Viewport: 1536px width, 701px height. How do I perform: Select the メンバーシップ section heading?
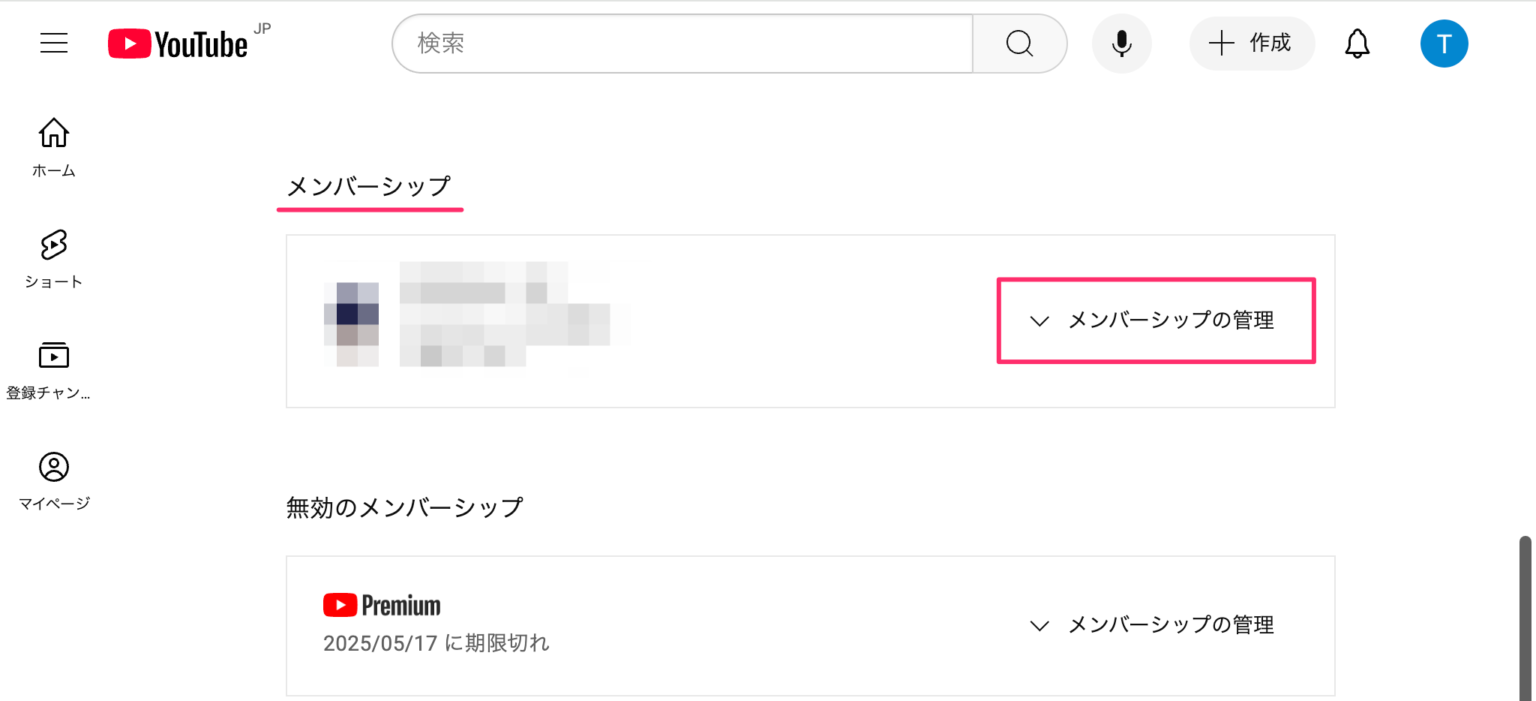pos(369,186)
